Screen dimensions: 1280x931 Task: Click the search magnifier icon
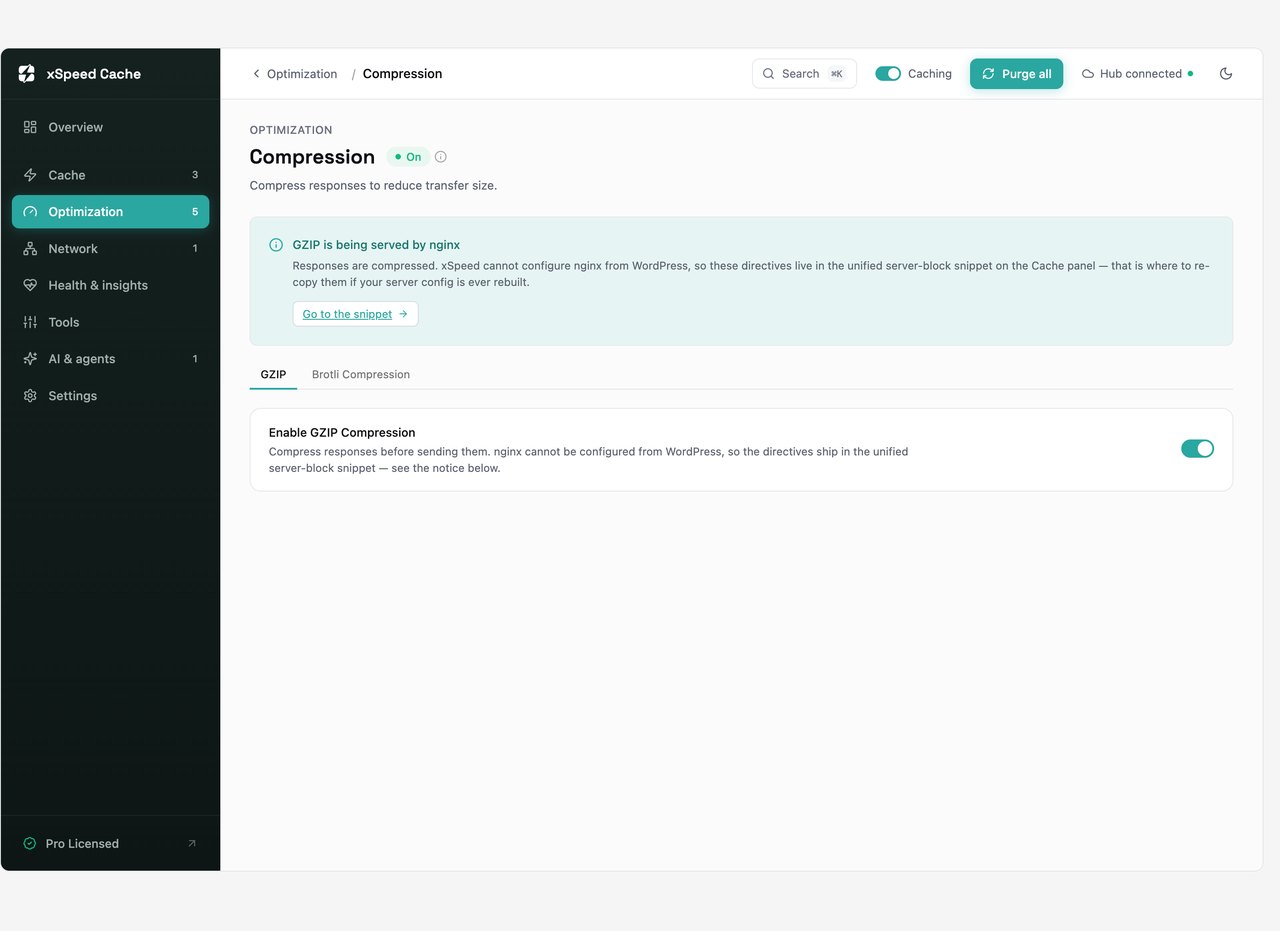point(769,74)
